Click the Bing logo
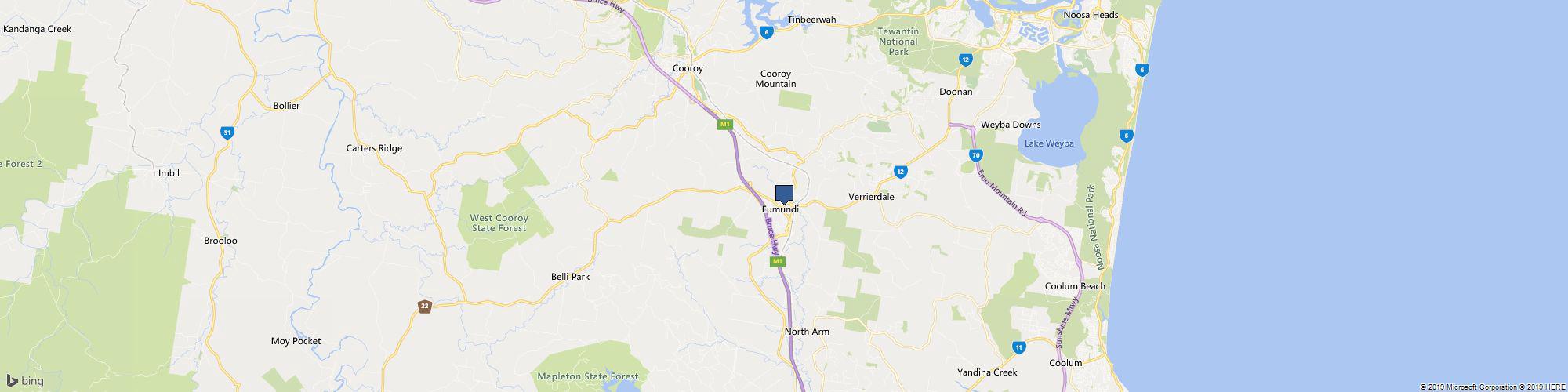This screenshot has width=1568, height=392. tap(24, 381)
